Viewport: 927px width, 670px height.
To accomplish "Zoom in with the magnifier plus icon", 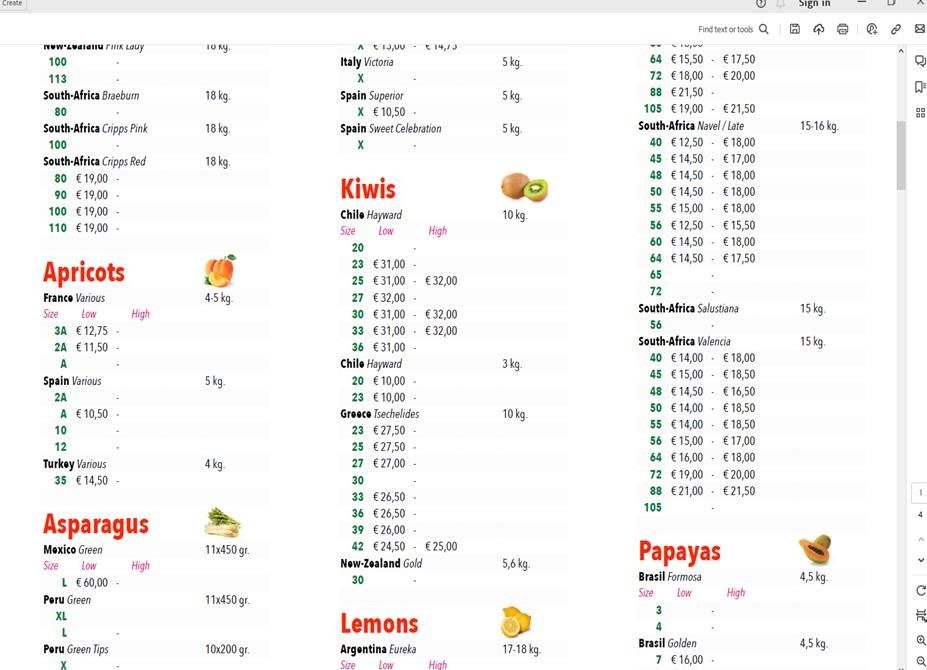I will 920,640.
